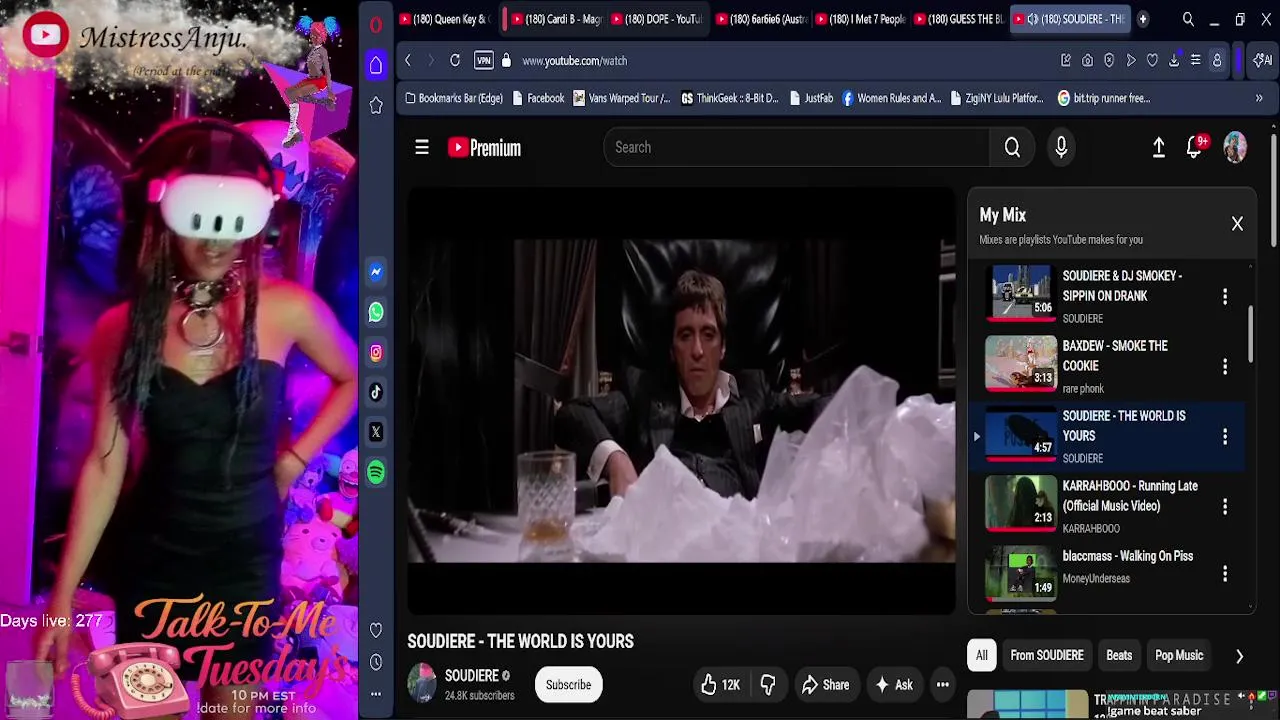Viewport: 1280px width, 720px height.
Task: Add page to bookmarks with heart icon
Action: tap(1152, 61)
